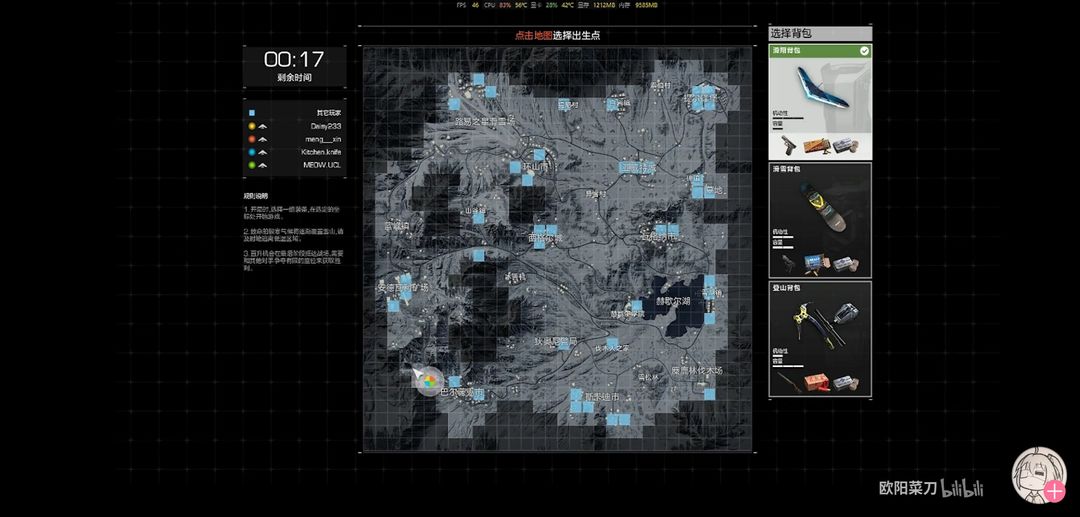Image resolution: width=1080 pixels, height=517 pixels.
Task: Pick spawn at 路易之星滑雪场 on the map
Action: [x=485, y=120]
